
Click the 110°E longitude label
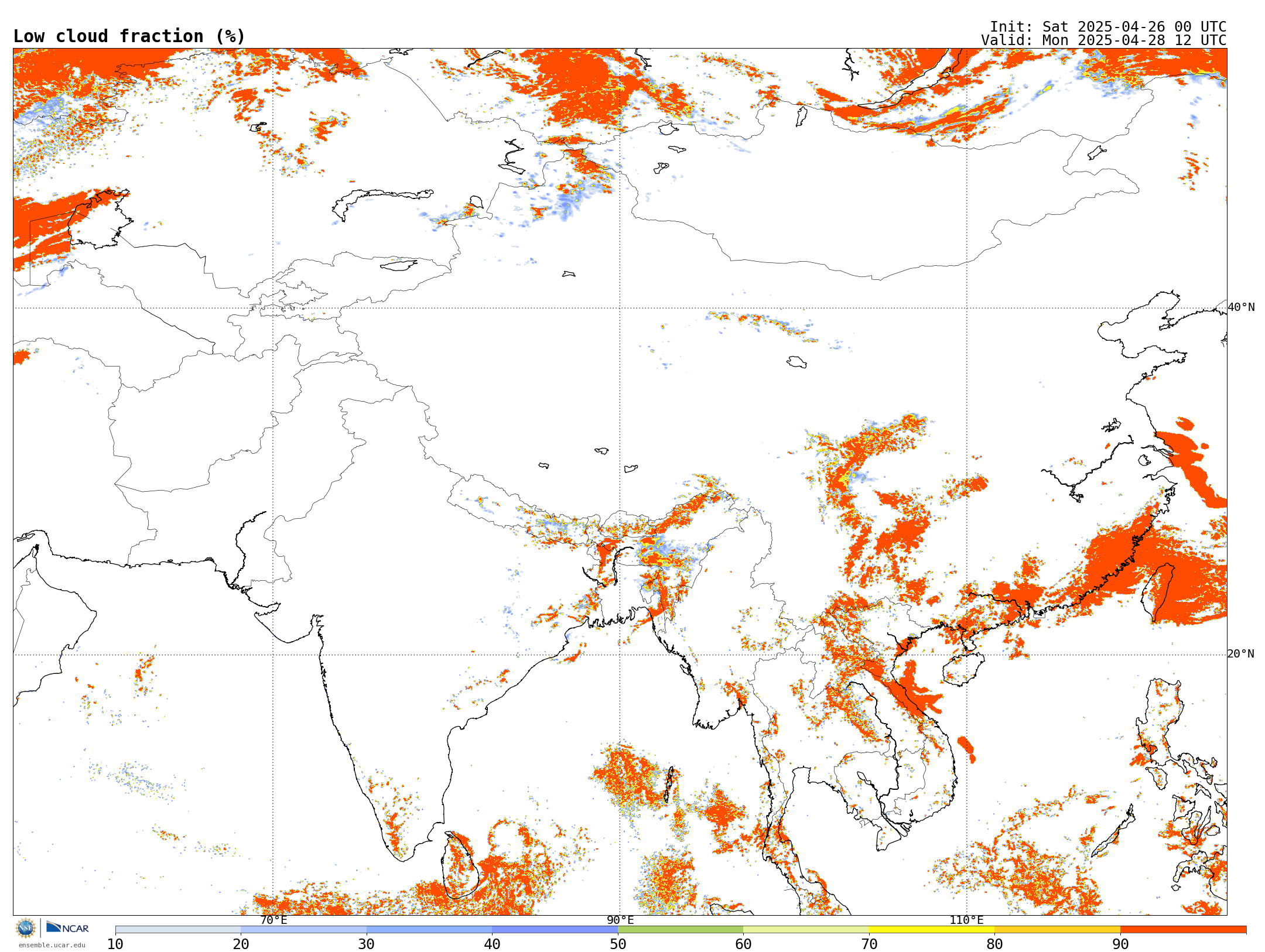click(966, 920)
